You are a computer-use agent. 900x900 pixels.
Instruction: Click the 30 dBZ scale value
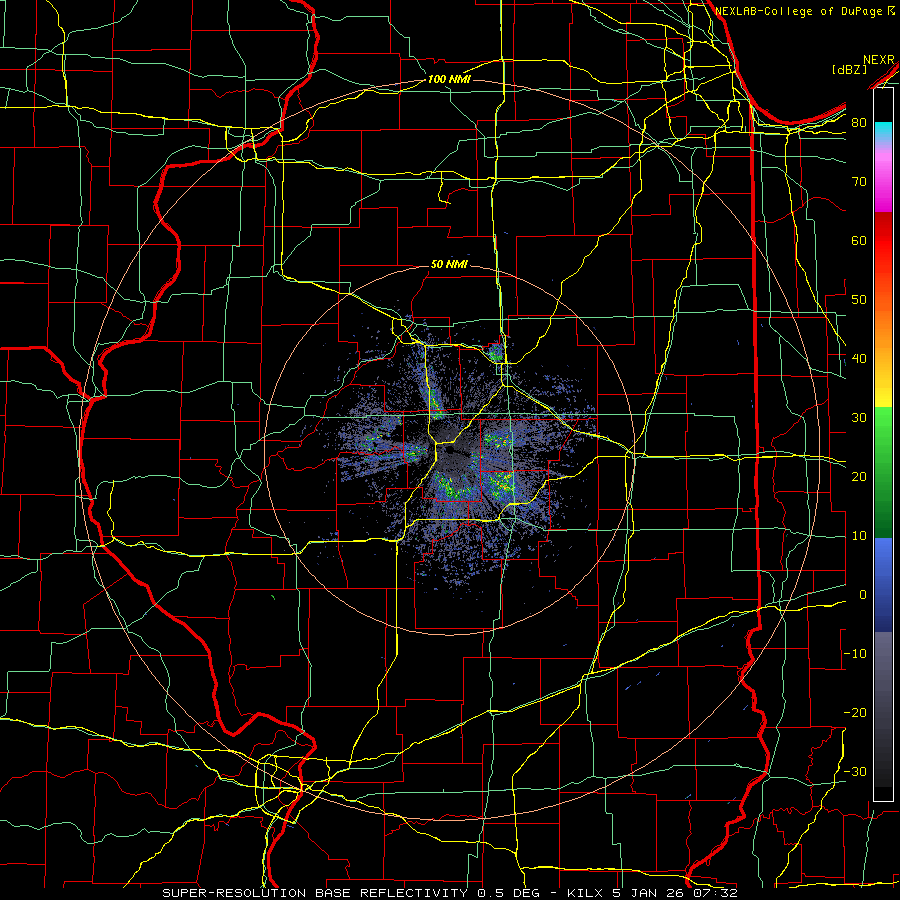(x=859, y=418)
